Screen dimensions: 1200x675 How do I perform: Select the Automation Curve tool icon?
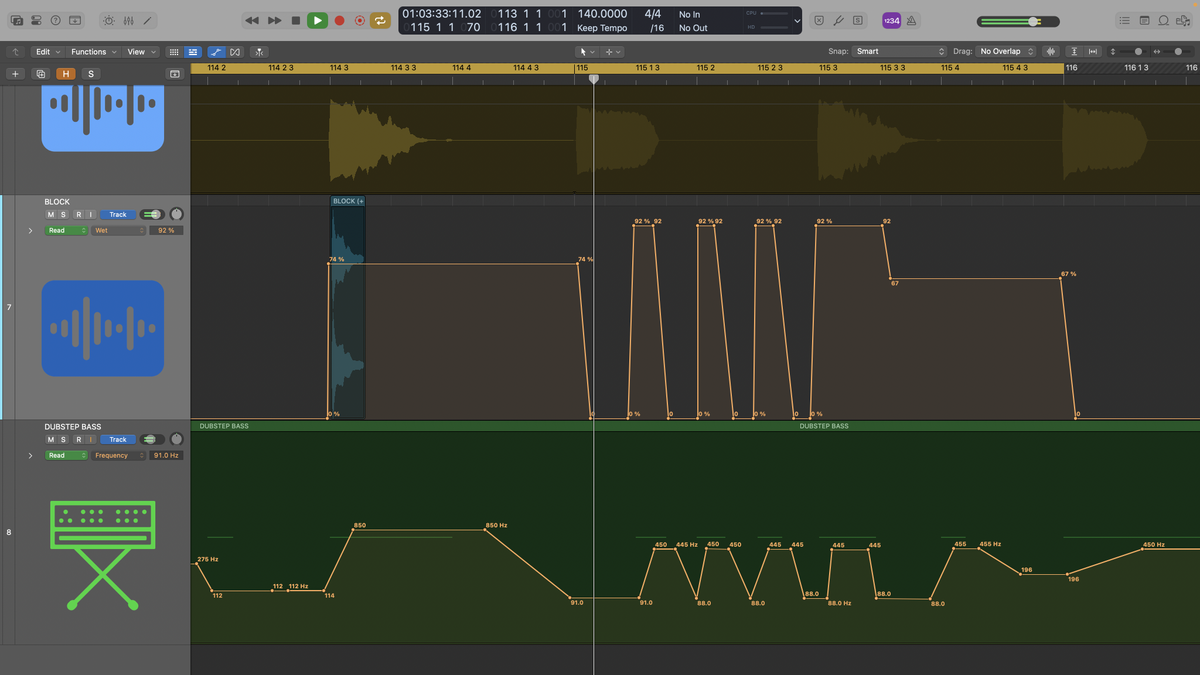pos(215,52)
